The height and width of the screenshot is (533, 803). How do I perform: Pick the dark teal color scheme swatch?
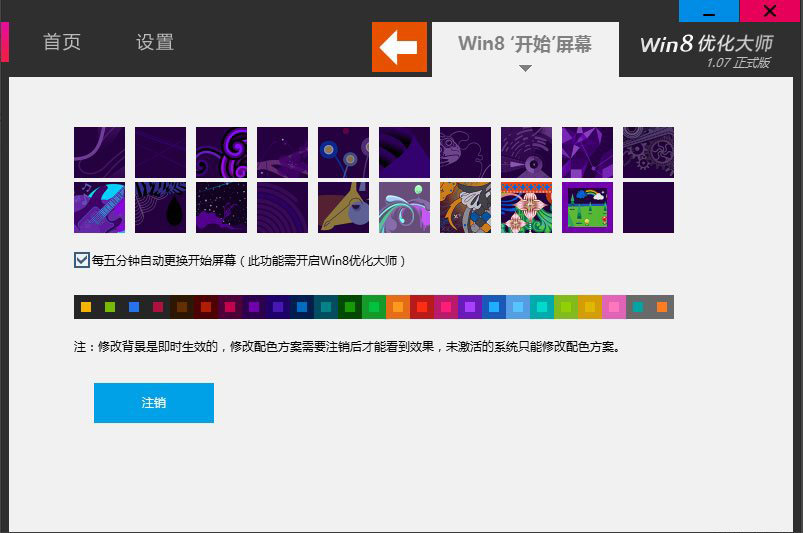coord(326,307)
